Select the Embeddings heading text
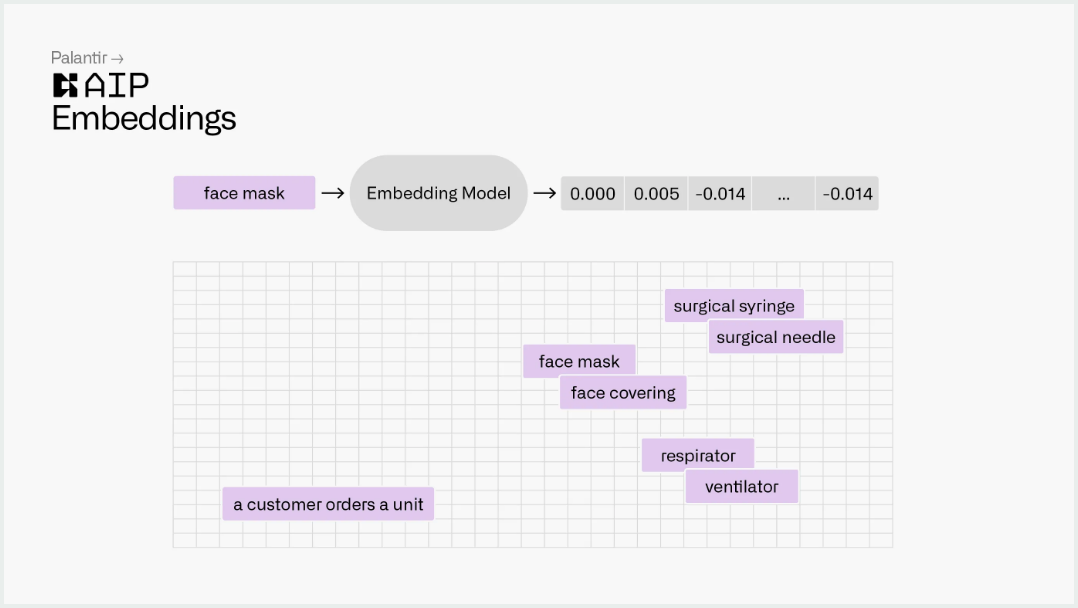The image size is (1078, 608). coord(144,118)
